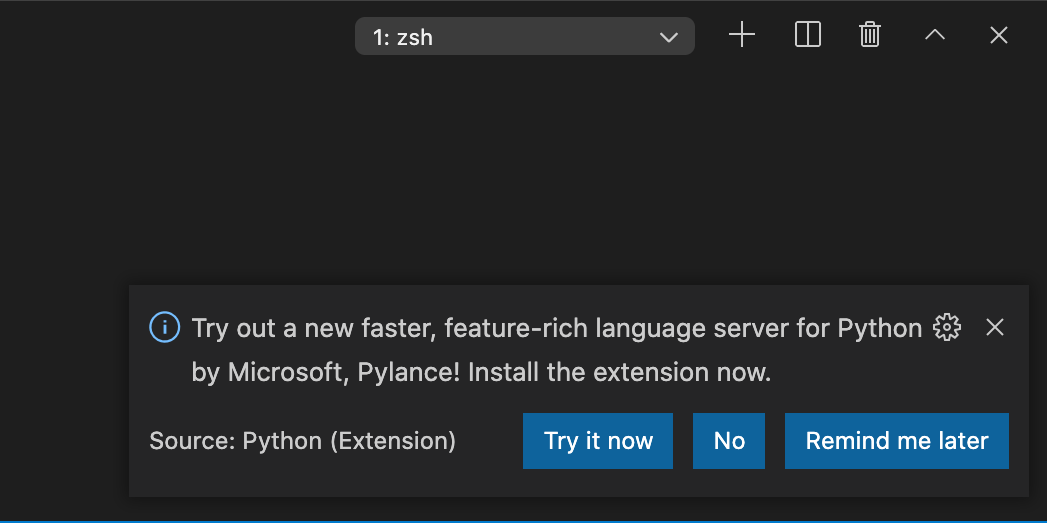1047x523 pixels.
Task: Click the blue status bar at bottom
Action: 523,519
